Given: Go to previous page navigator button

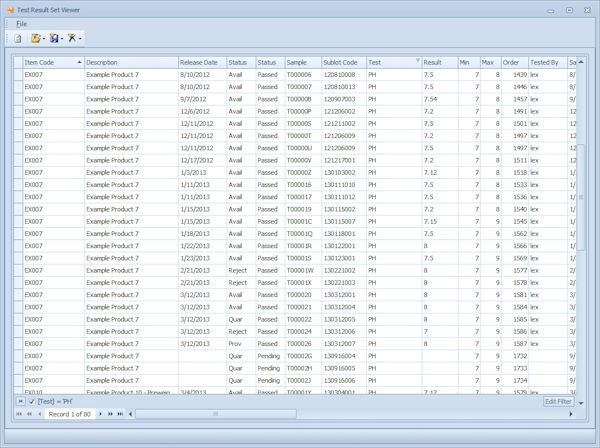Looking at the screenshot, I should (x=29, y=414).
